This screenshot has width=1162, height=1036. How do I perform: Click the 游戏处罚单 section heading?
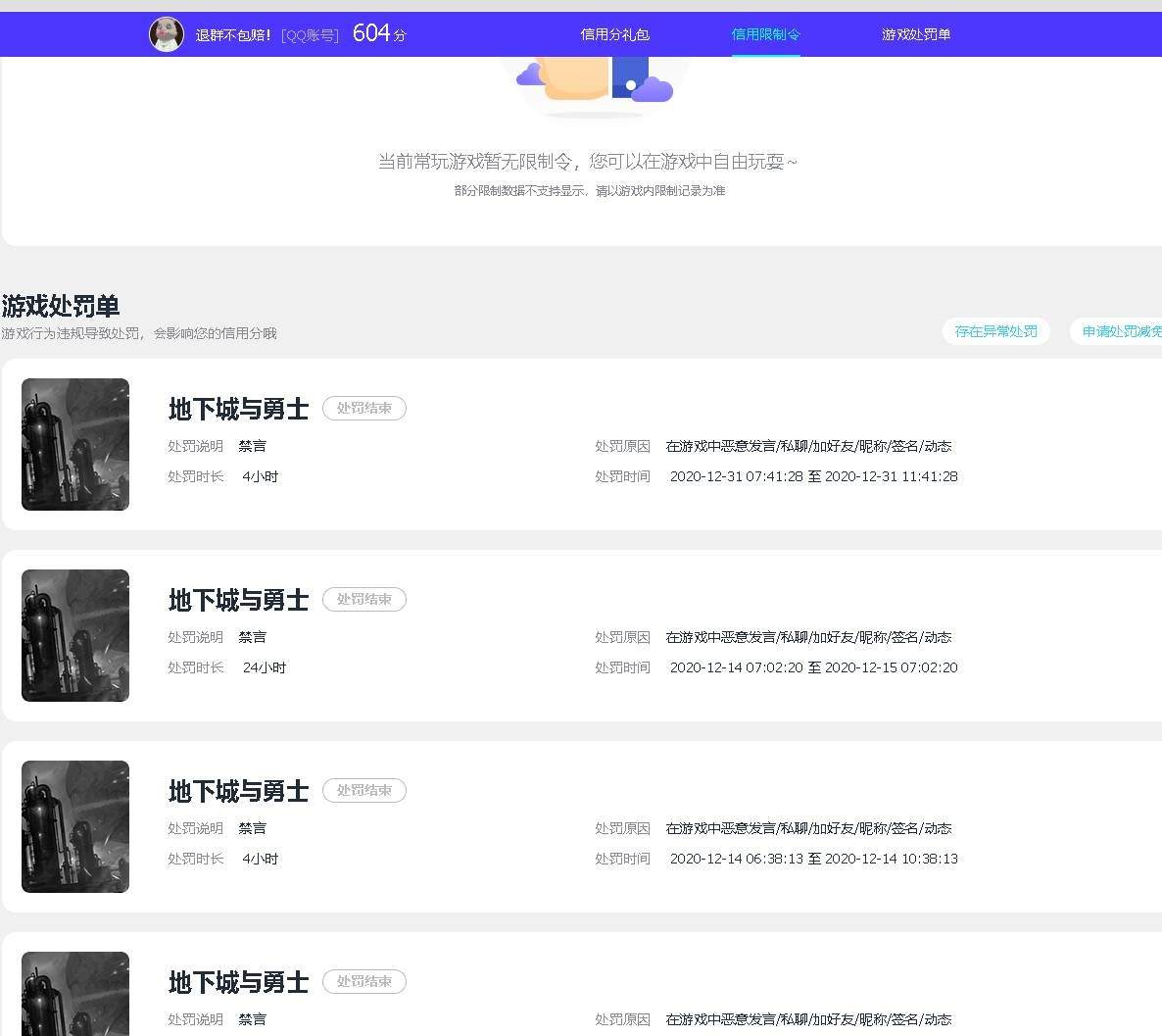coord(61,306)
